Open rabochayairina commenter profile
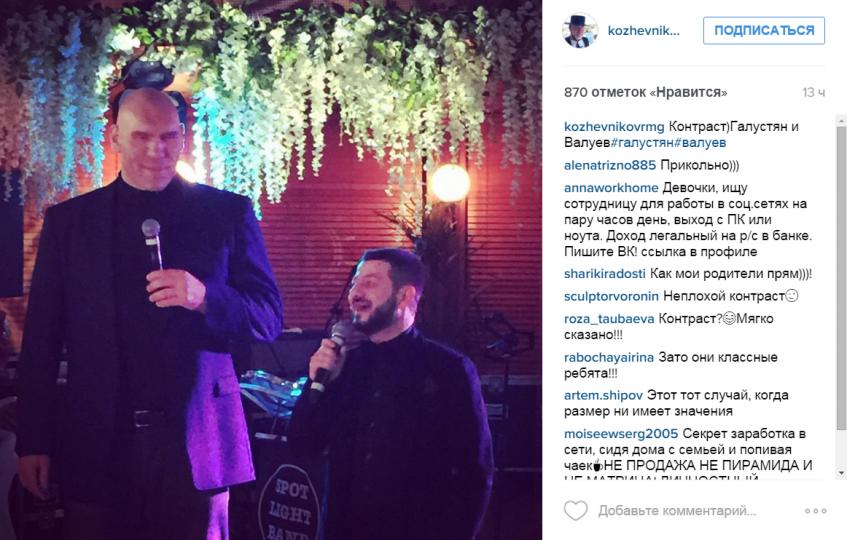 pyautogui.click(x=609, y=357)
